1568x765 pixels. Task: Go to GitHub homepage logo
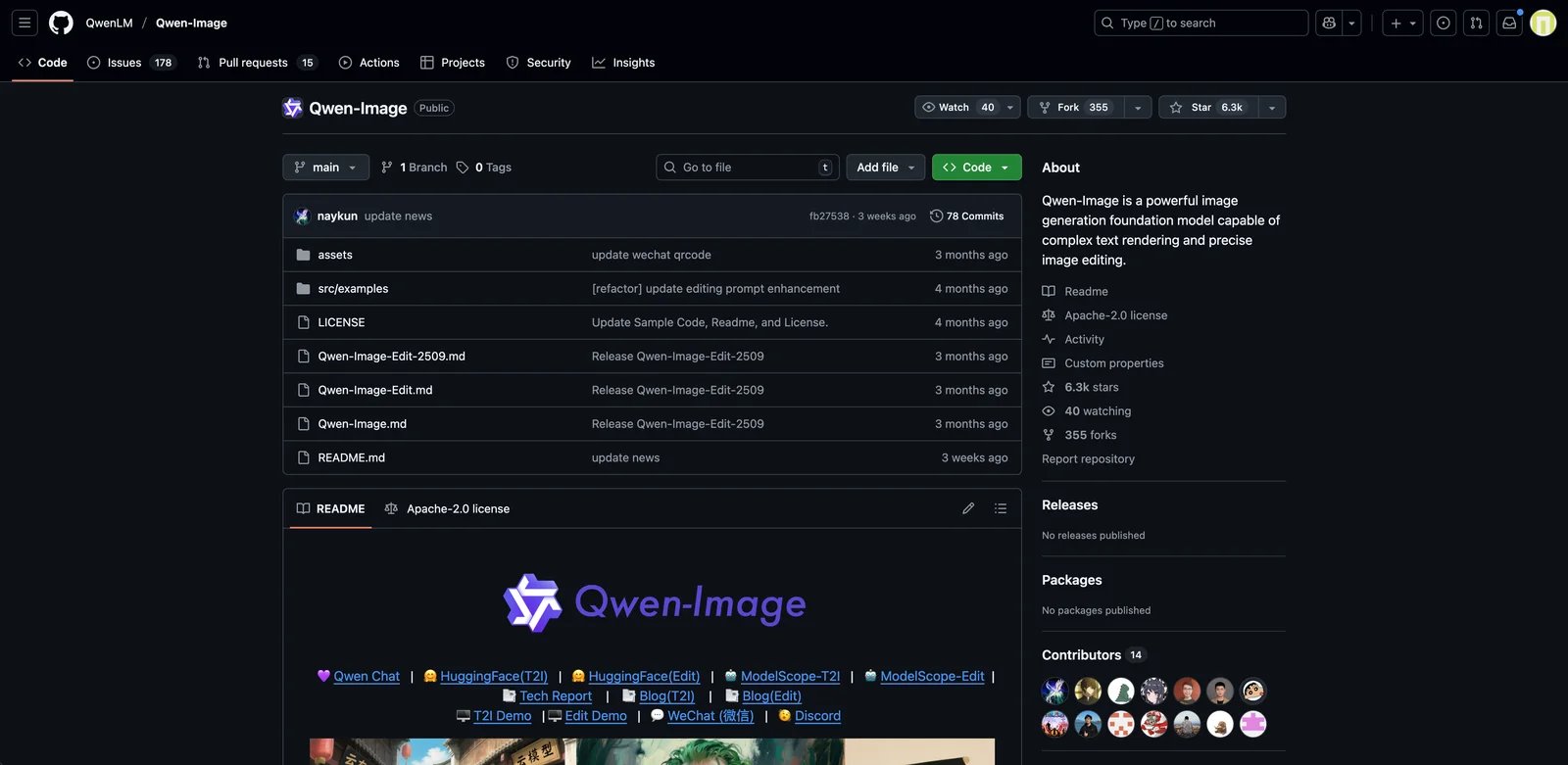pos(61,23)
